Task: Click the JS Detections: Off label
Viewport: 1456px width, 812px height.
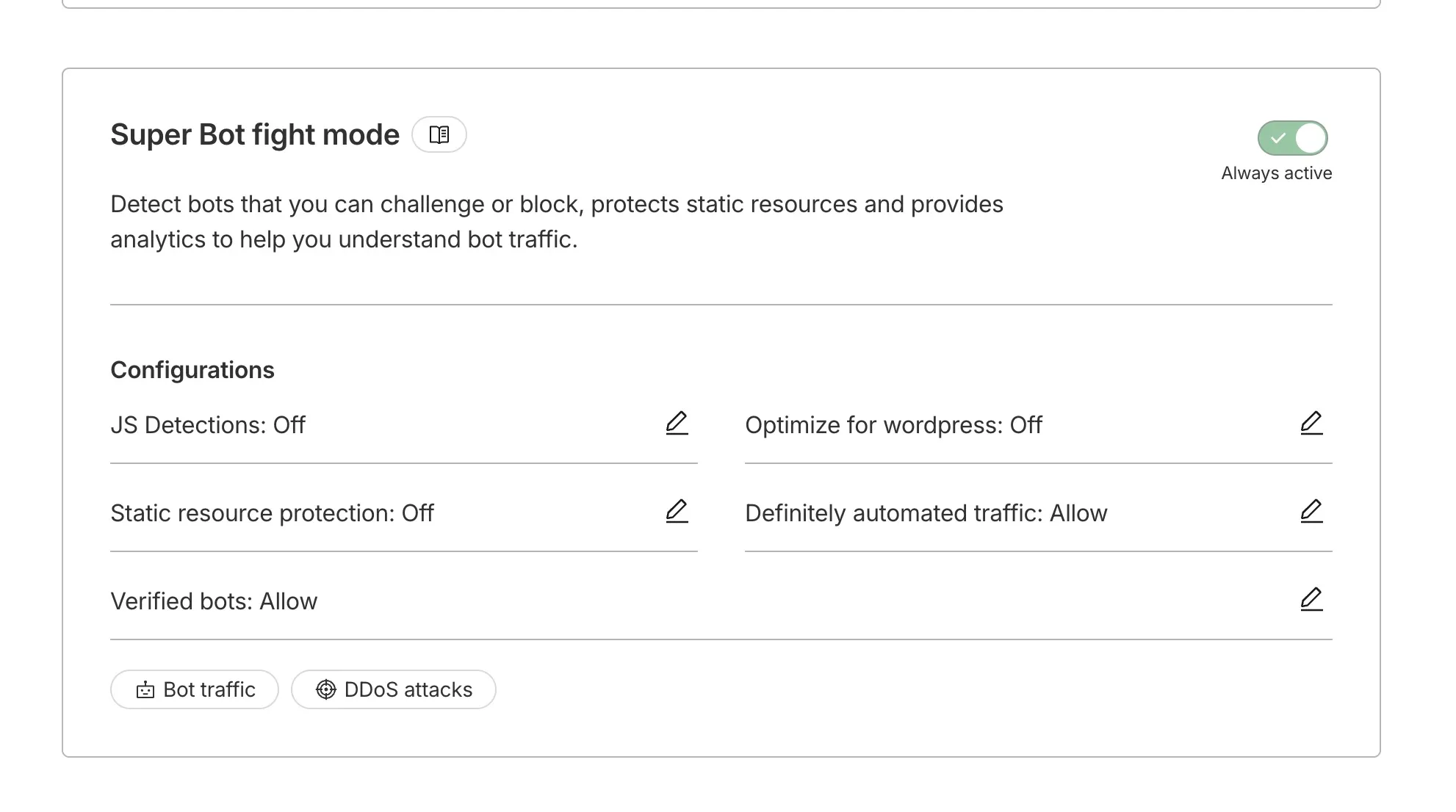Action: pyautogui.click(x=208, y=425)
